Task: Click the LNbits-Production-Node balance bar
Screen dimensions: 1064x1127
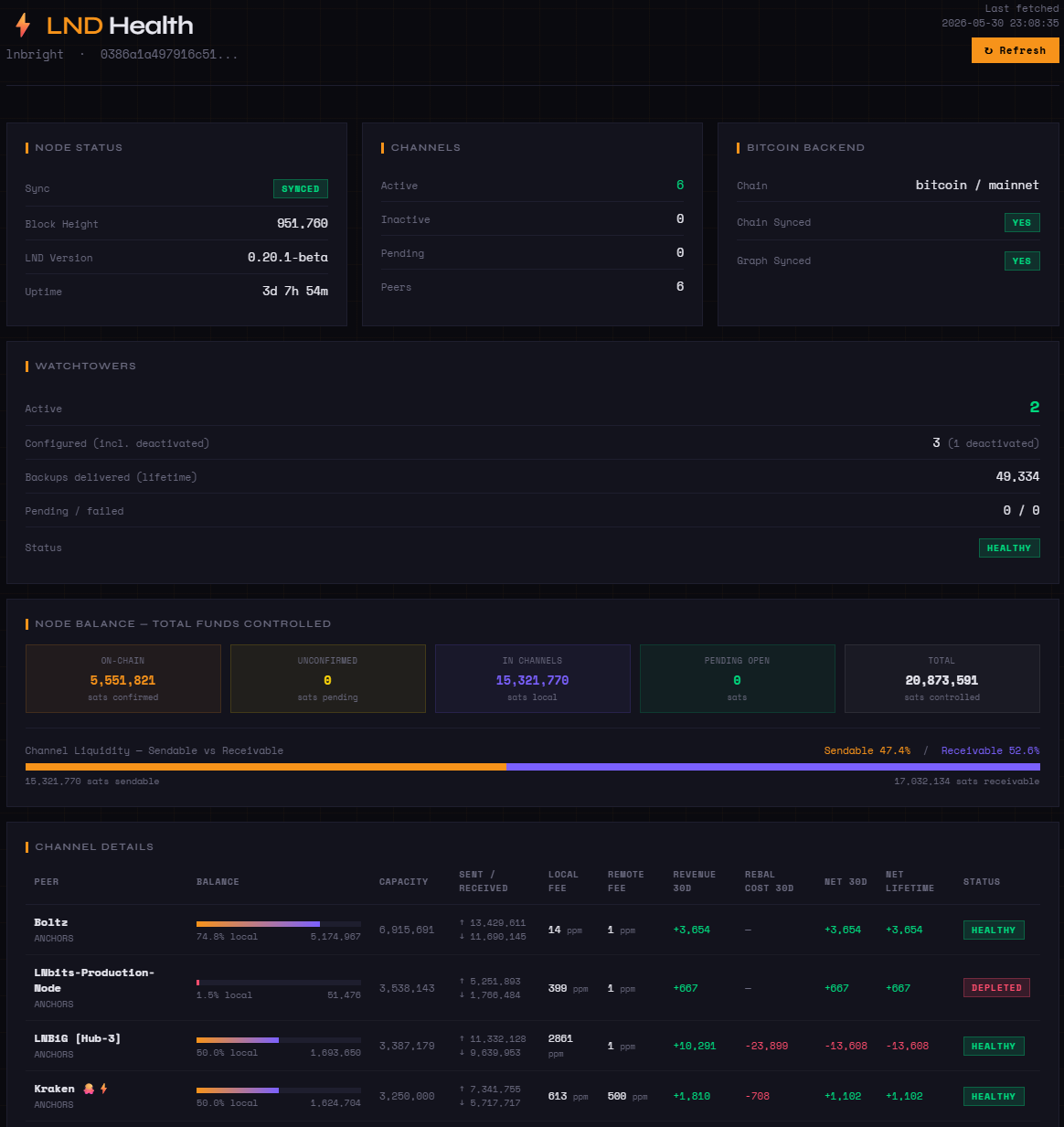Action: click(x=279, y=983)
